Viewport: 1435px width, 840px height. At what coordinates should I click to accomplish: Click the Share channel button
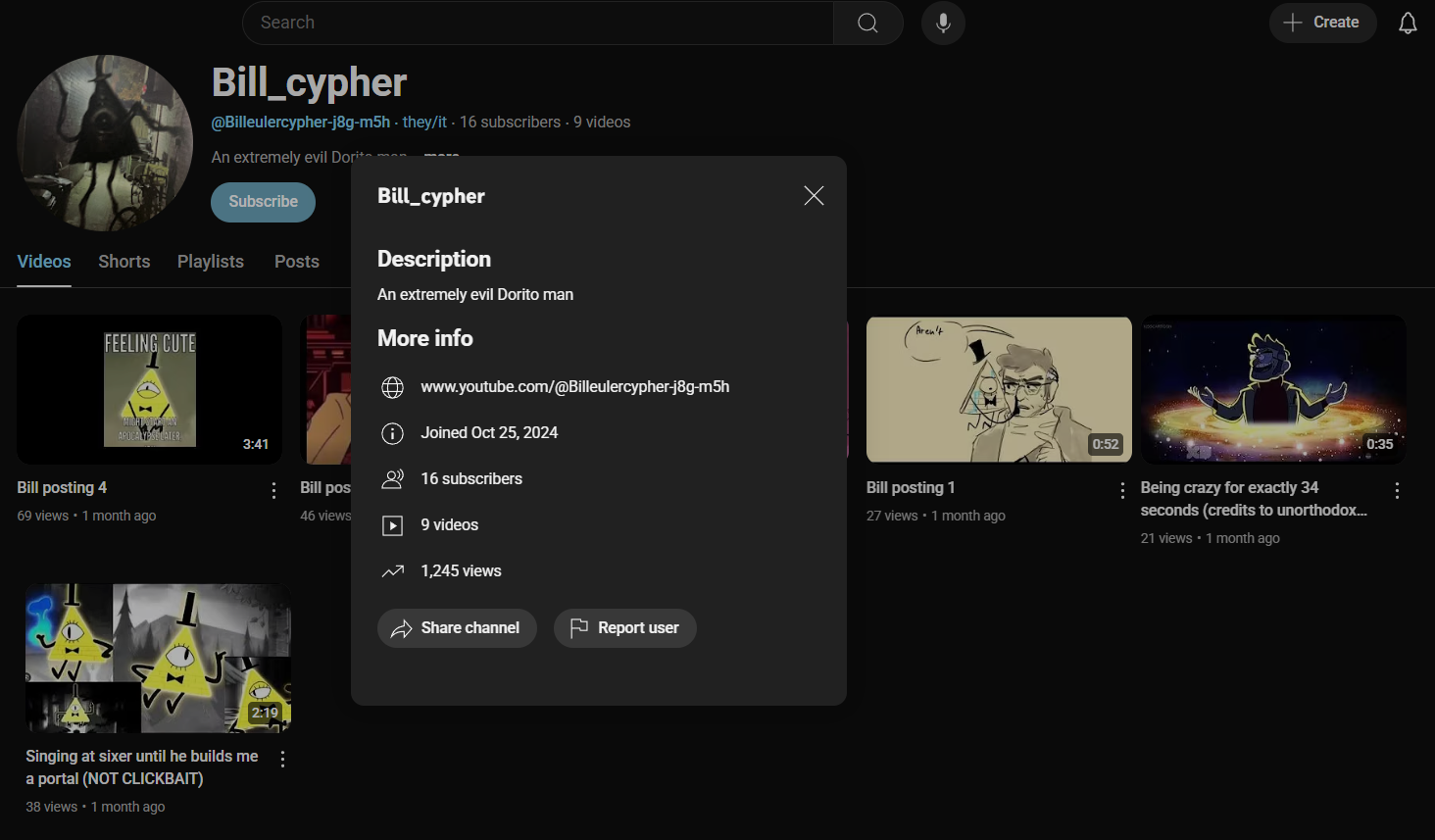[x=457, y=628]
